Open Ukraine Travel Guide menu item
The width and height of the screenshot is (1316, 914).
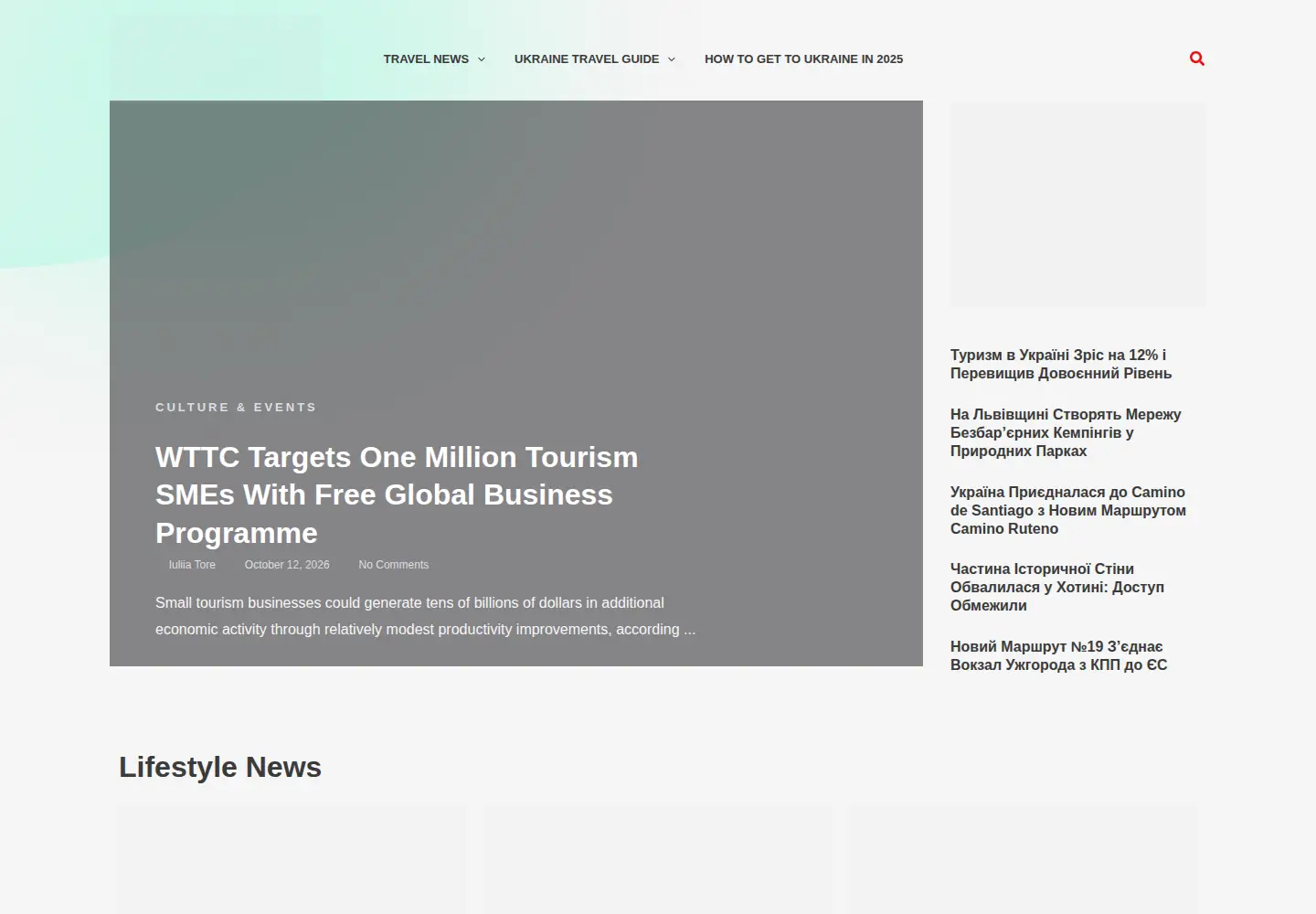587,59
